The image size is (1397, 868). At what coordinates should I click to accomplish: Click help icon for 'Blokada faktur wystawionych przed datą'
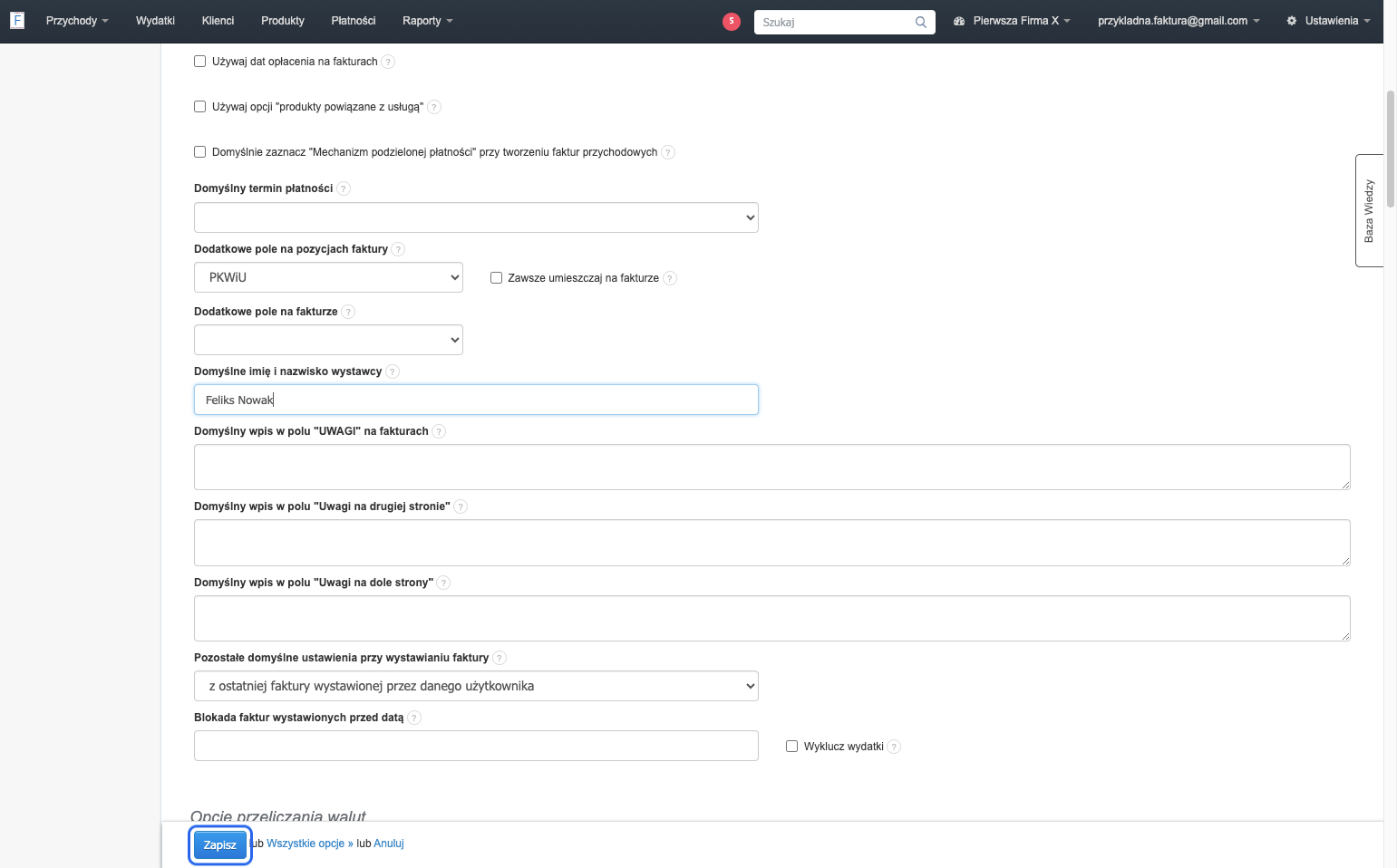414,718
